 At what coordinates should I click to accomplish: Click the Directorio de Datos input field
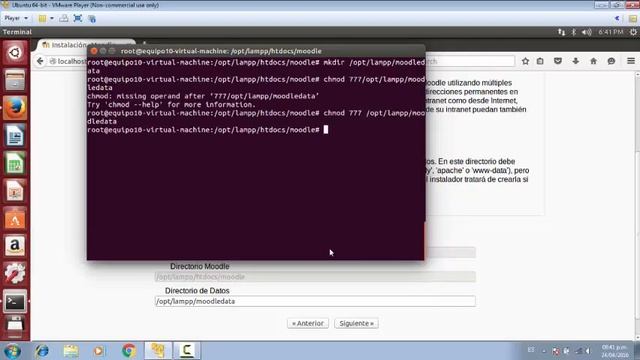click(315, 301)
